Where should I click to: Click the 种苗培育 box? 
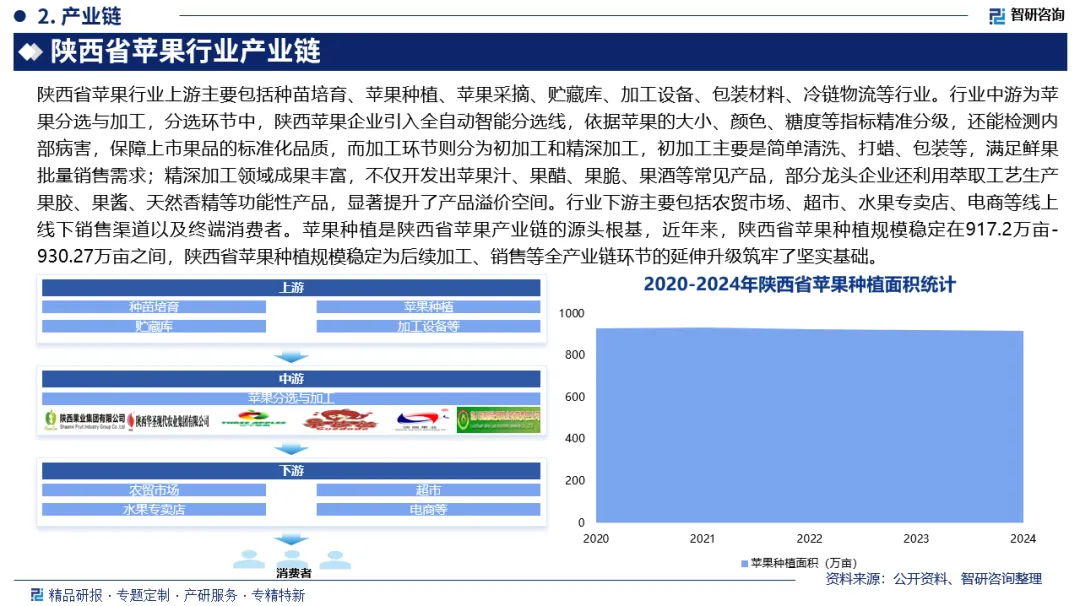pyautogui.click(x=154, y=306)
